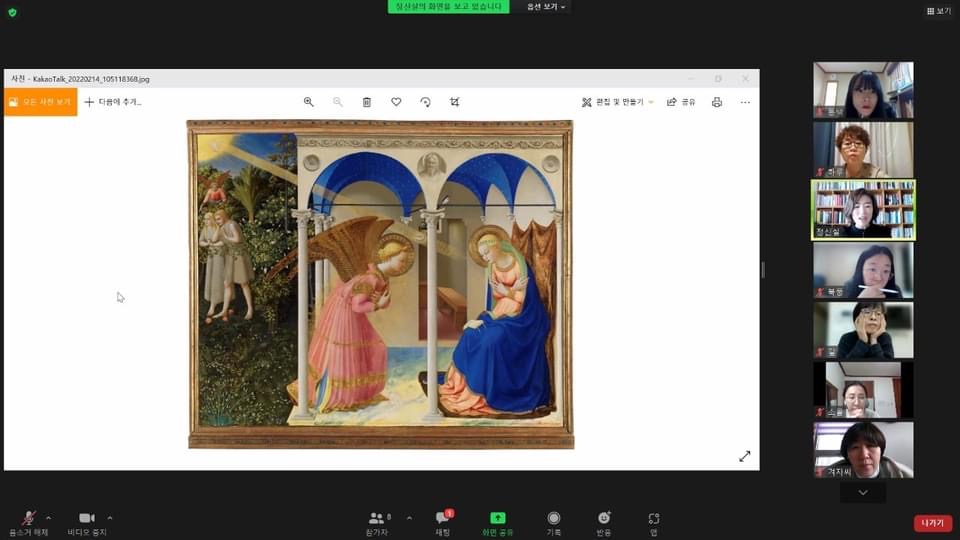
Task: Open the apps (앱) icon in Zoom toolbar
Action: click(x=653, y=524)
